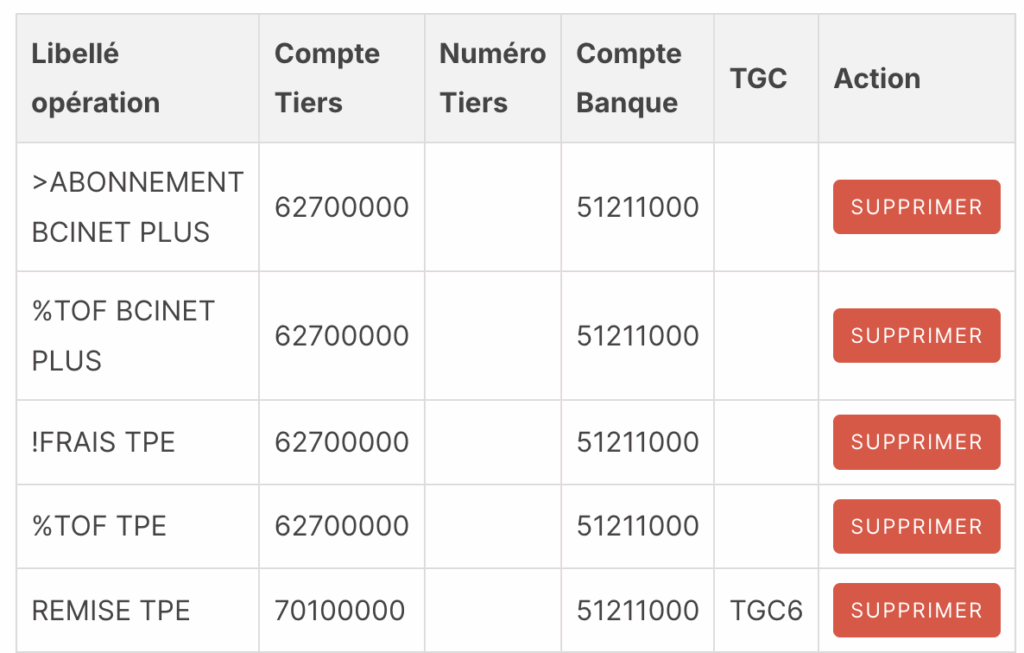Click the TGC6 value cell

point(766,610)
